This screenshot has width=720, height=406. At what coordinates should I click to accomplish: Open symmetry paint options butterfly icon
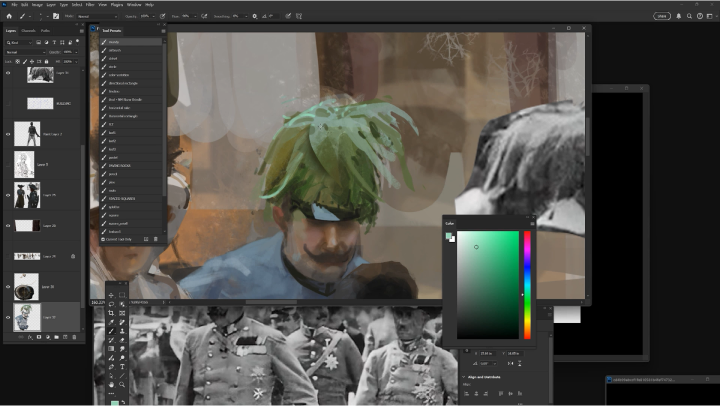299,16
